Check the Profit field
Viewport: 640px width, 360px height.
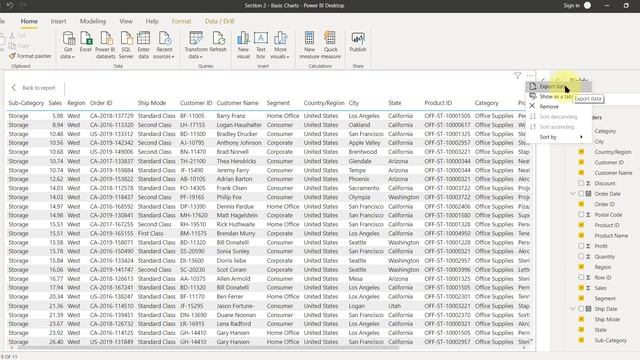[581, 246]
